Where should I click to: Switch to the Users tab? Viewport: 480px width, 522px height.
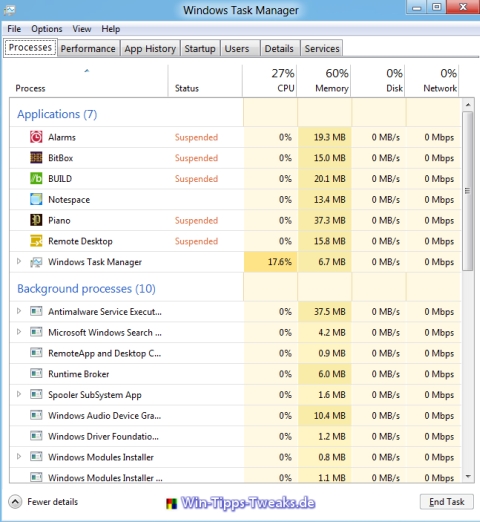[x=240, y=49]
